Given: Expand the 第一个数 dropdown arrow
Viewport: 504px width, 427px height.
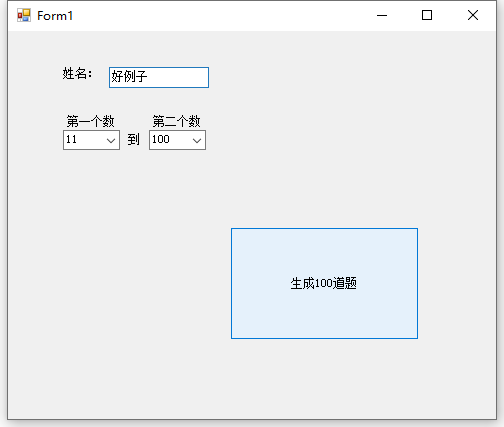Looking at the screenshot, I should pyautogui.click(x=111, y=140).
